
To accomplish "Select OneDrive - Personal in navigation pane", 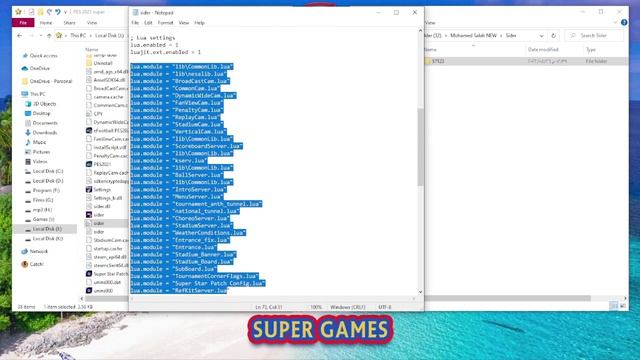I will pos(51,81).
